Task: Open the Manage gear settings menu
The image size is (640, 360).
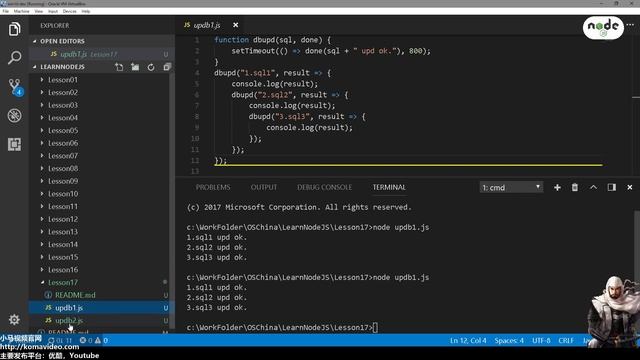Action: pos(14,319)
